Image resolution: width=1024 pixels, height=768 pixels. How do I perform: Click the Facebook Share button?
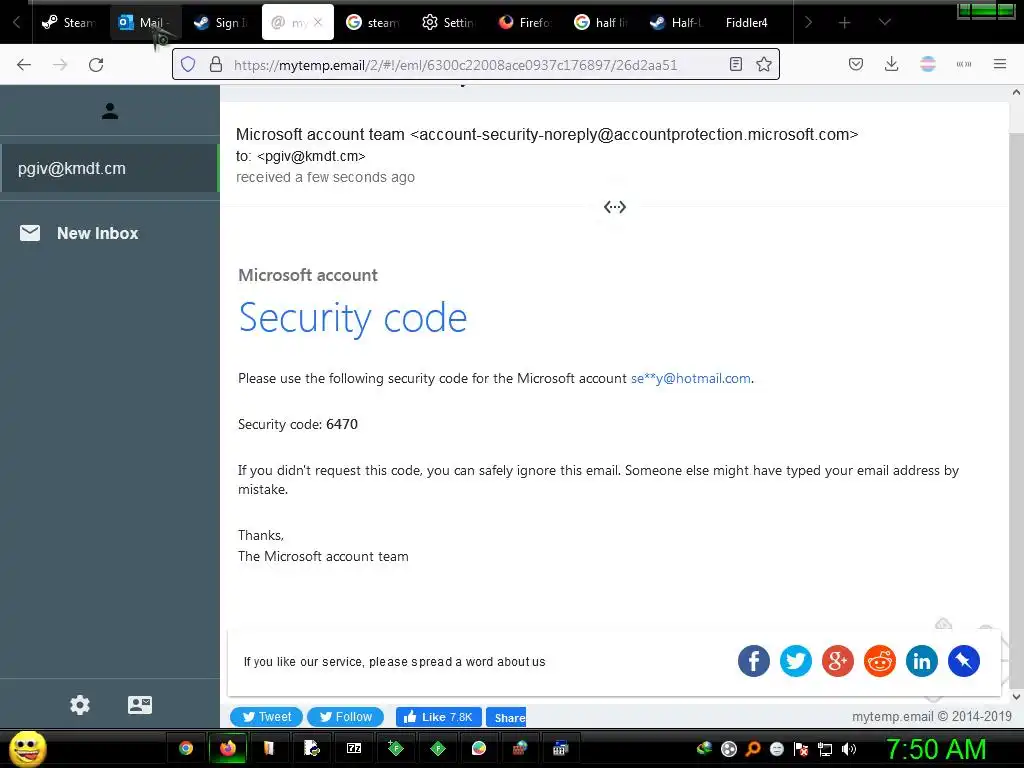[506, 717]
